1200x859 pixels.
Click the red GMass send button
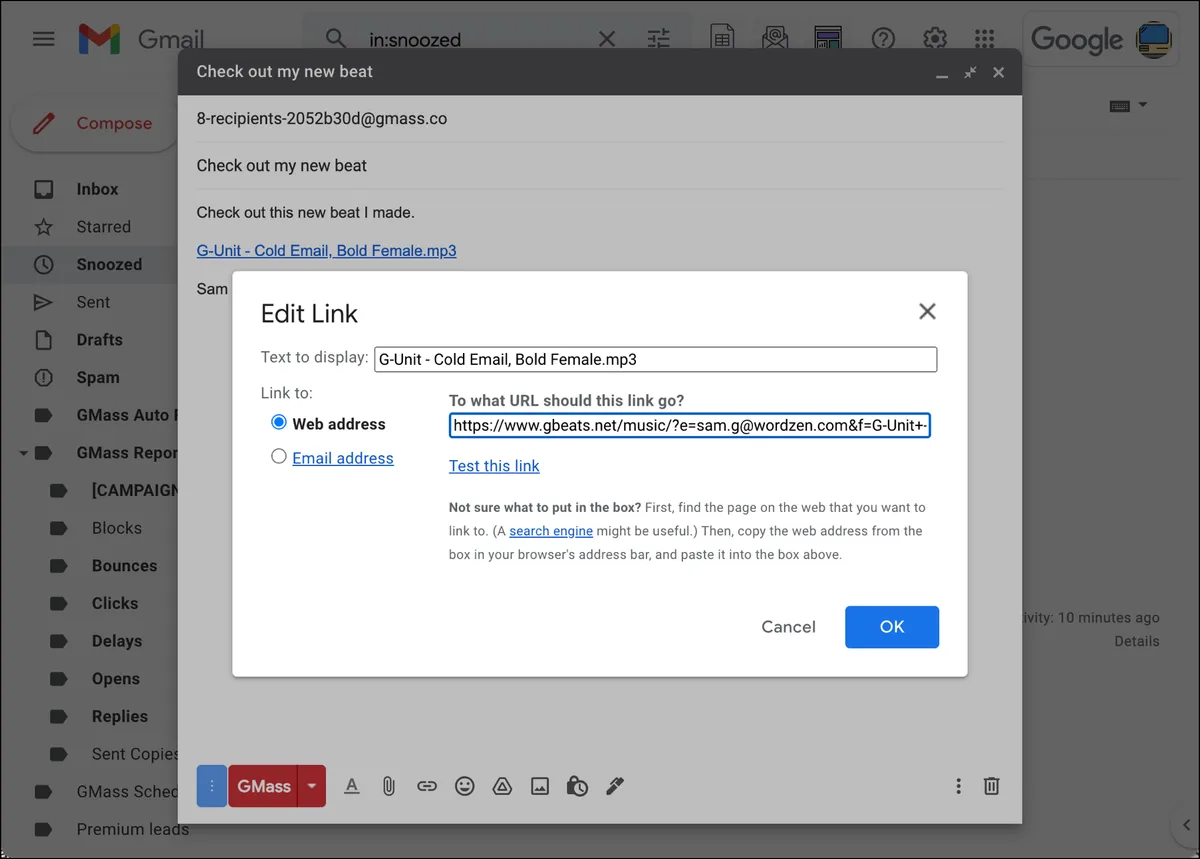(x=264, y=786)
